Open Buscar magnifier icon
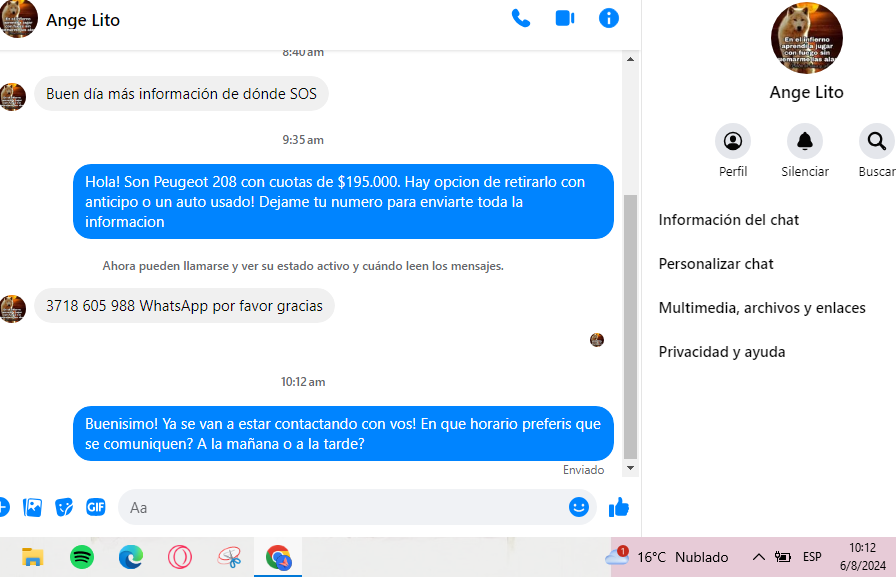896x577 pixels. pos(877,141)
